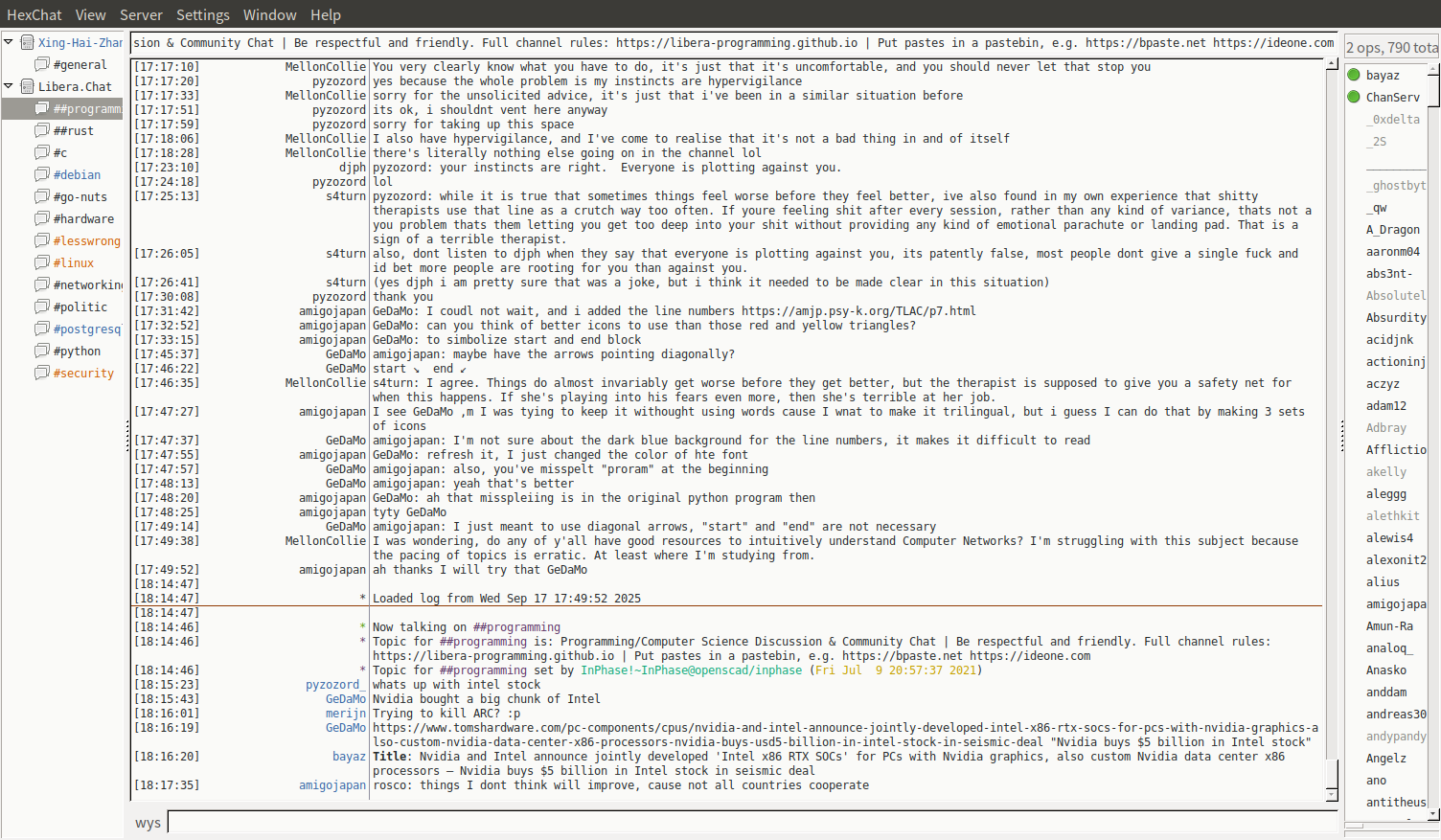Viewport: 1441px width, 840px height.
Task: Open the HexChat menu
Action: tap(34, 14)
